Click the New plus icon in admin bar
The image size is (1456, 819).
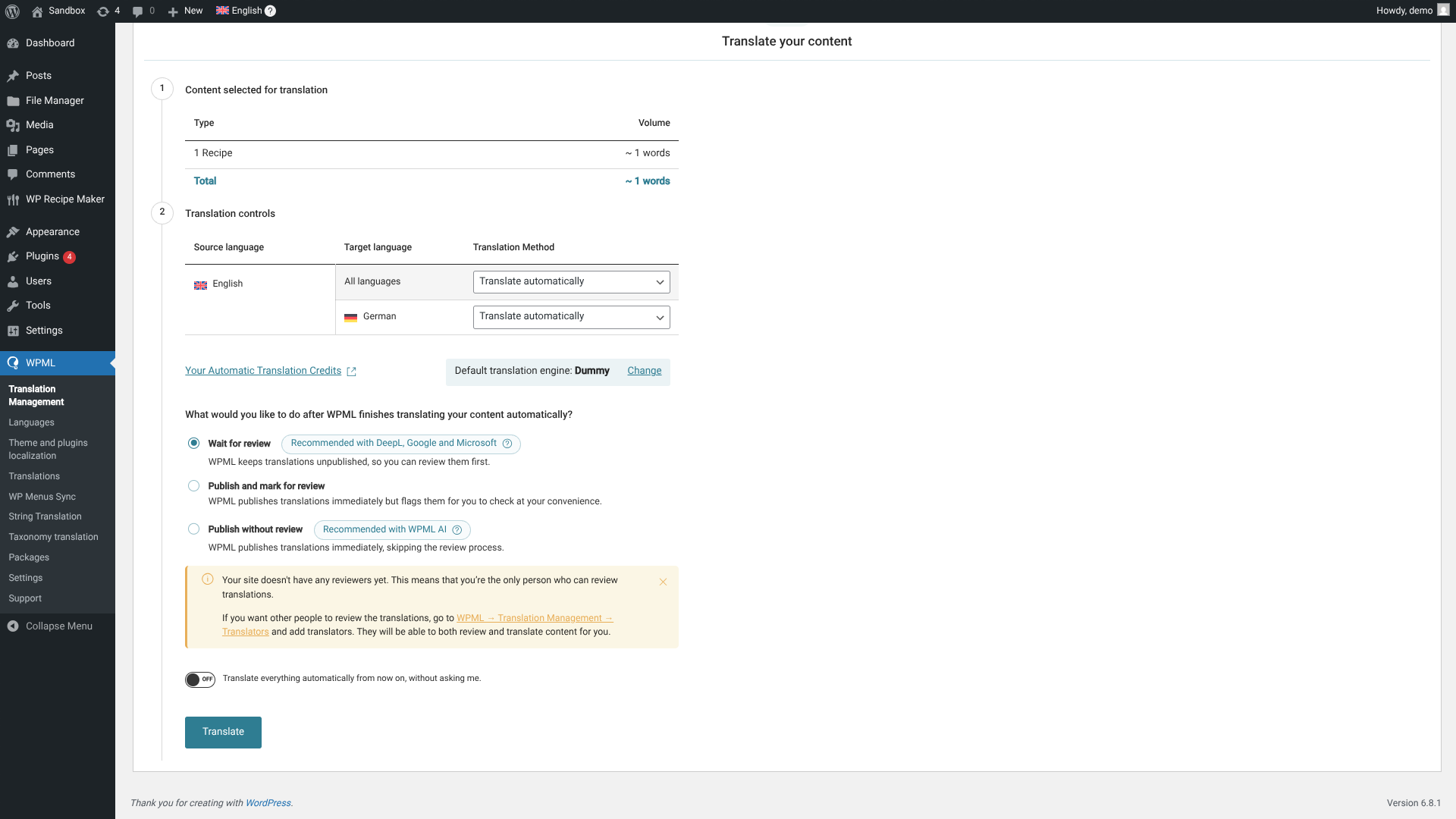pyautogui.click(x=173, y=11)
